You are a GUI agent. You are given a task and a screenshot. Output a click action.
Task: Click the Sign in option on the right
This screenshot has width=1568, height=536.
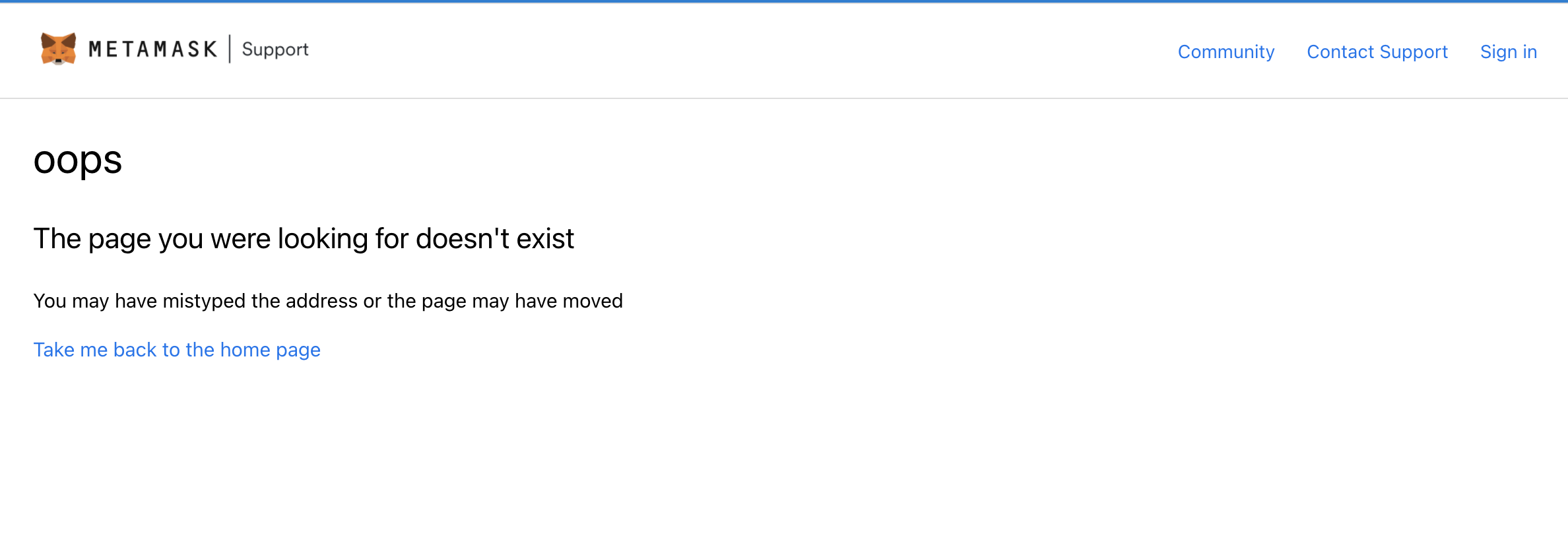pyautogui.click(x=1508, y=51)
